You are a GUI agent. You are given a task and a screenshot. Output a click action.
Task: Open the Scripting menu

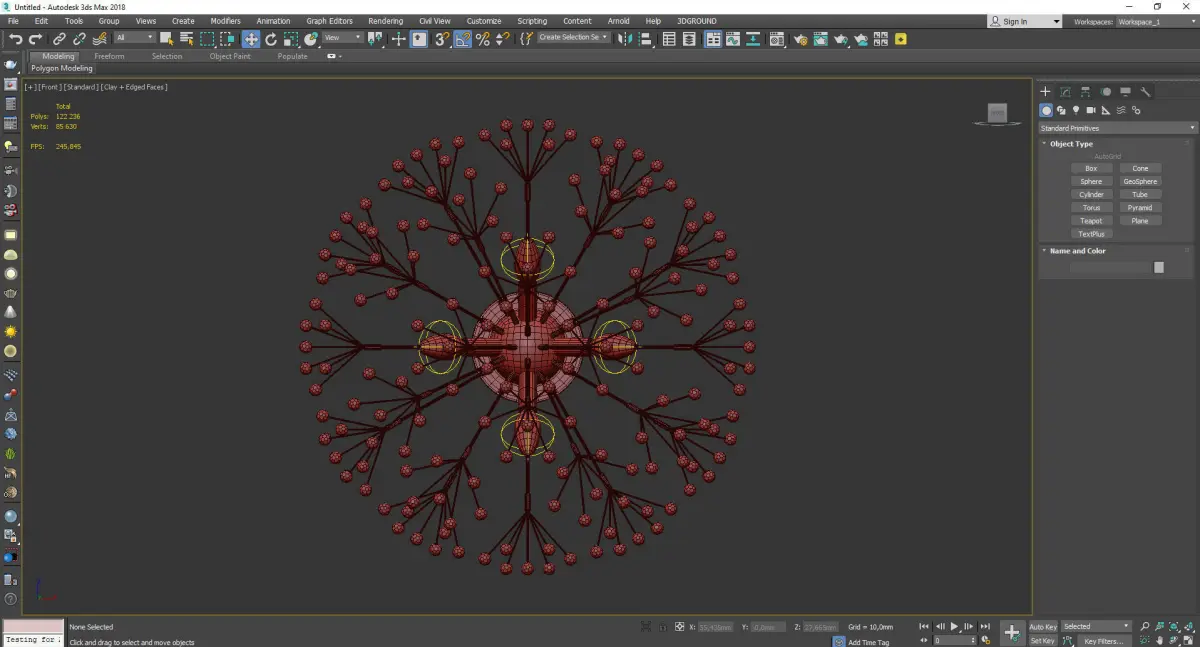coord(532,21)
